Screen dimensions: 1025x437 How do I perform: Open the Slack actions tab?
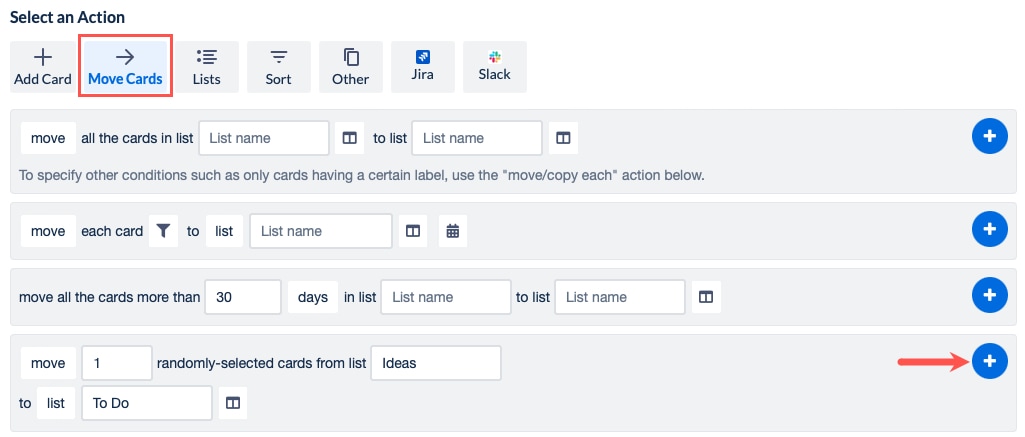(494, 67)
